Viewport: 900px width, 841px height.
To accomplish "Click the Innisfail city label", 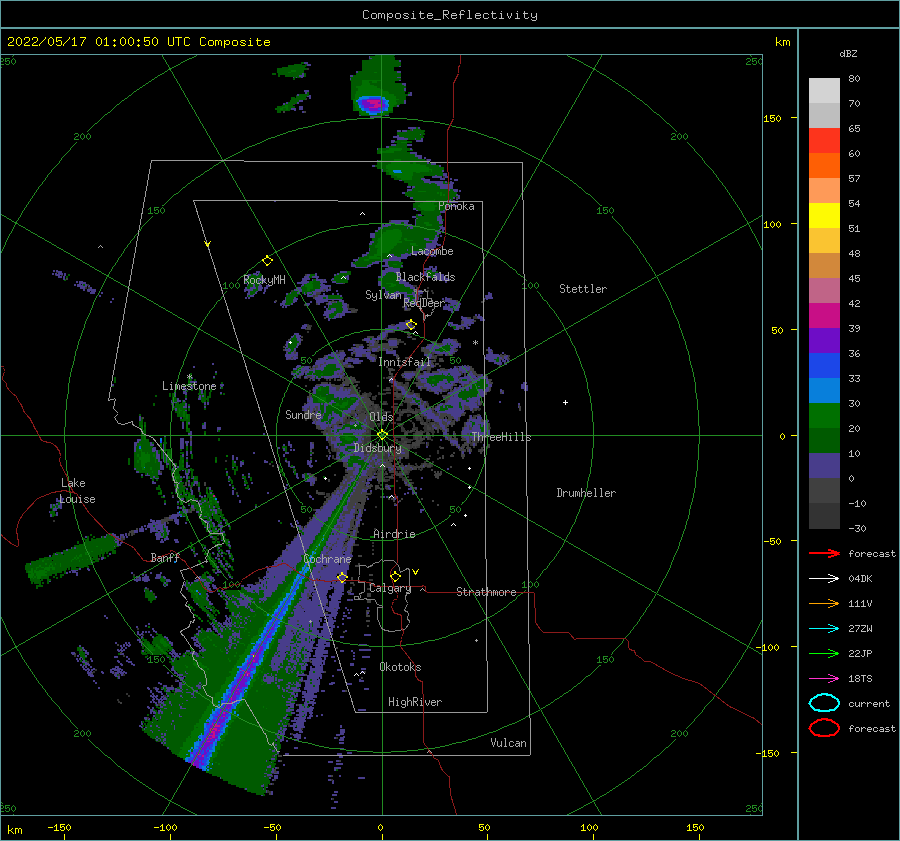I will pos(405,362).
